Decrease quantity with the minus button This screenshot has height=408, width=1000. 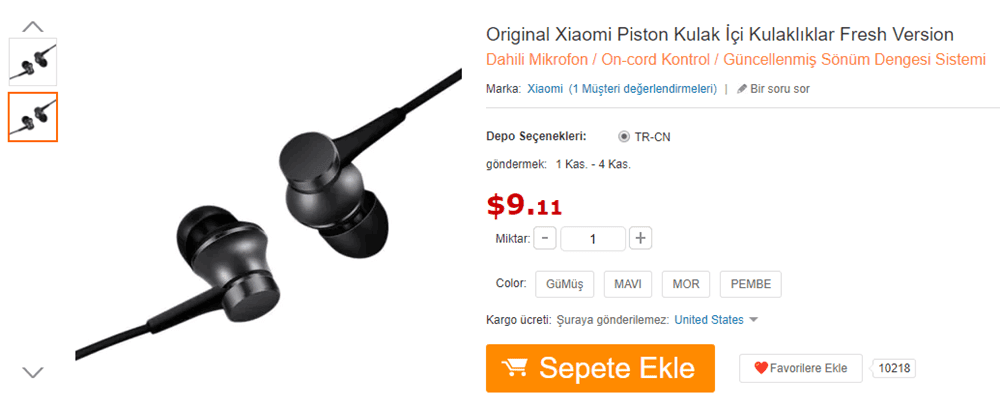click(x=545, y=238)
